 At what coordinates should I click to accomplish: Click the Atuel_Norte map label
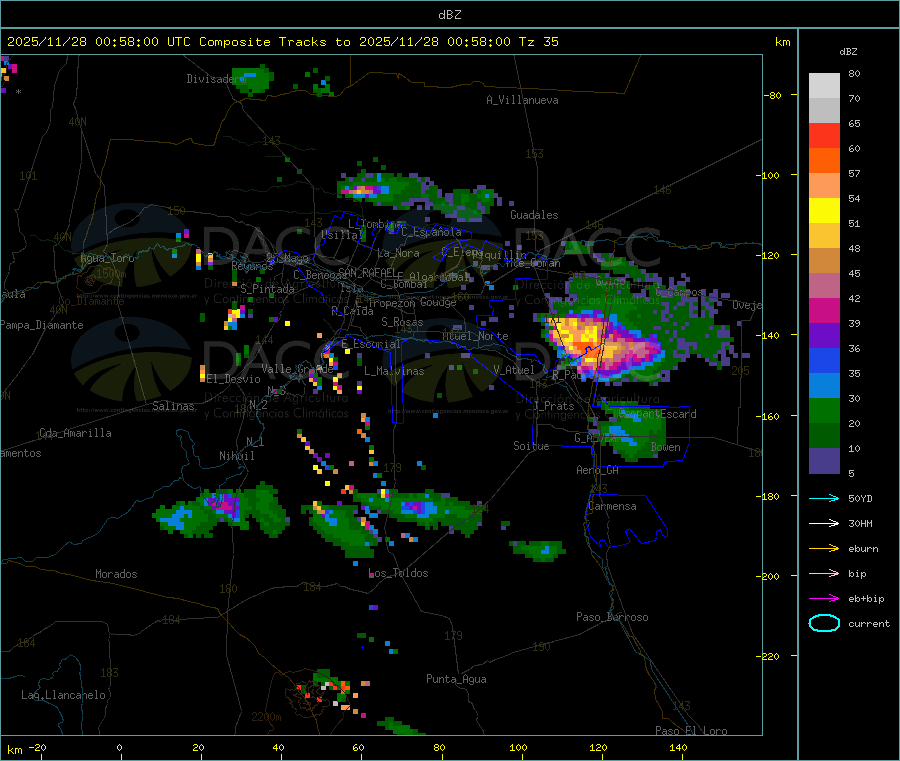pyautogui.click(x=475, y=336)
